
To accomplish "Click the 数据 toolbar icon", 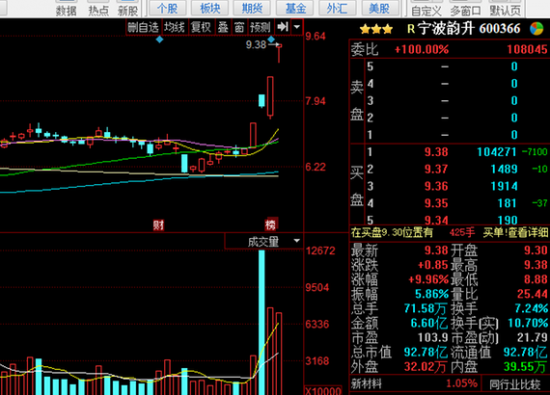I will coord(66,11).
